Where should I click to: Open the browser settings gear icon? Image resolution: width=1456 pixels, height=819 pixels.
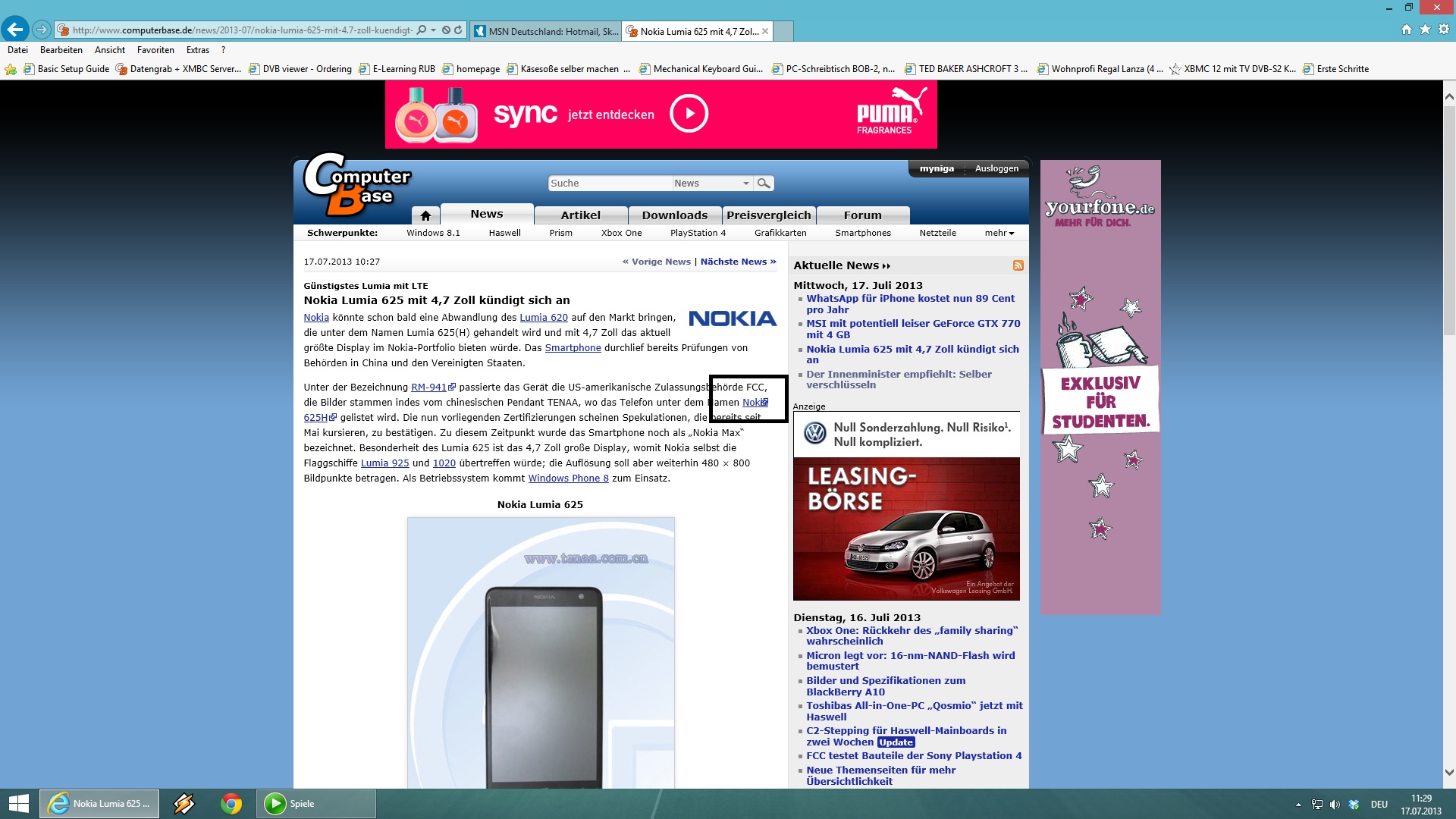1443,30
